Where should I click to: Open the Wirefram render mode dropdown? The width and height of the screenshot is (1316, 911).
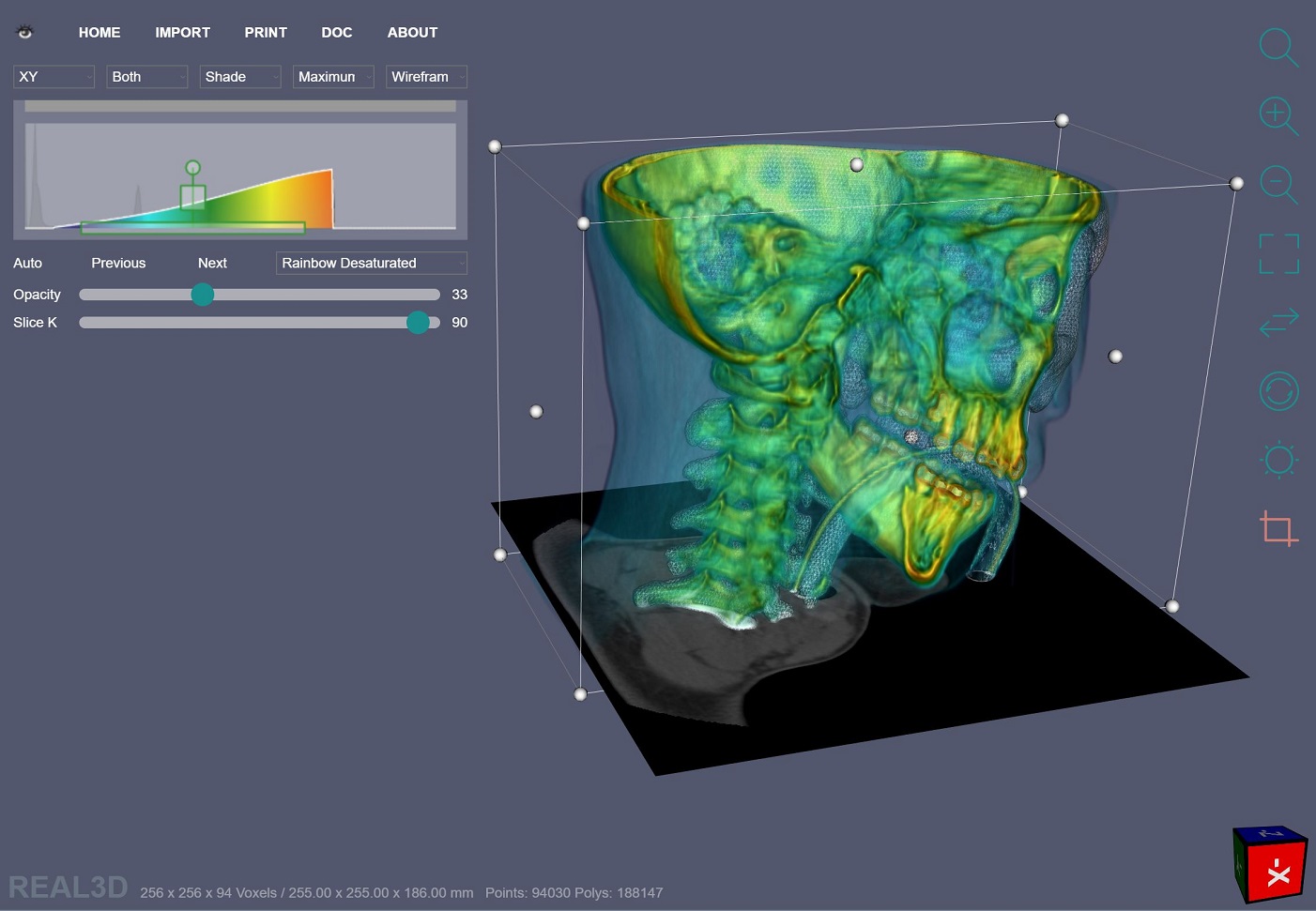point(426,77)
